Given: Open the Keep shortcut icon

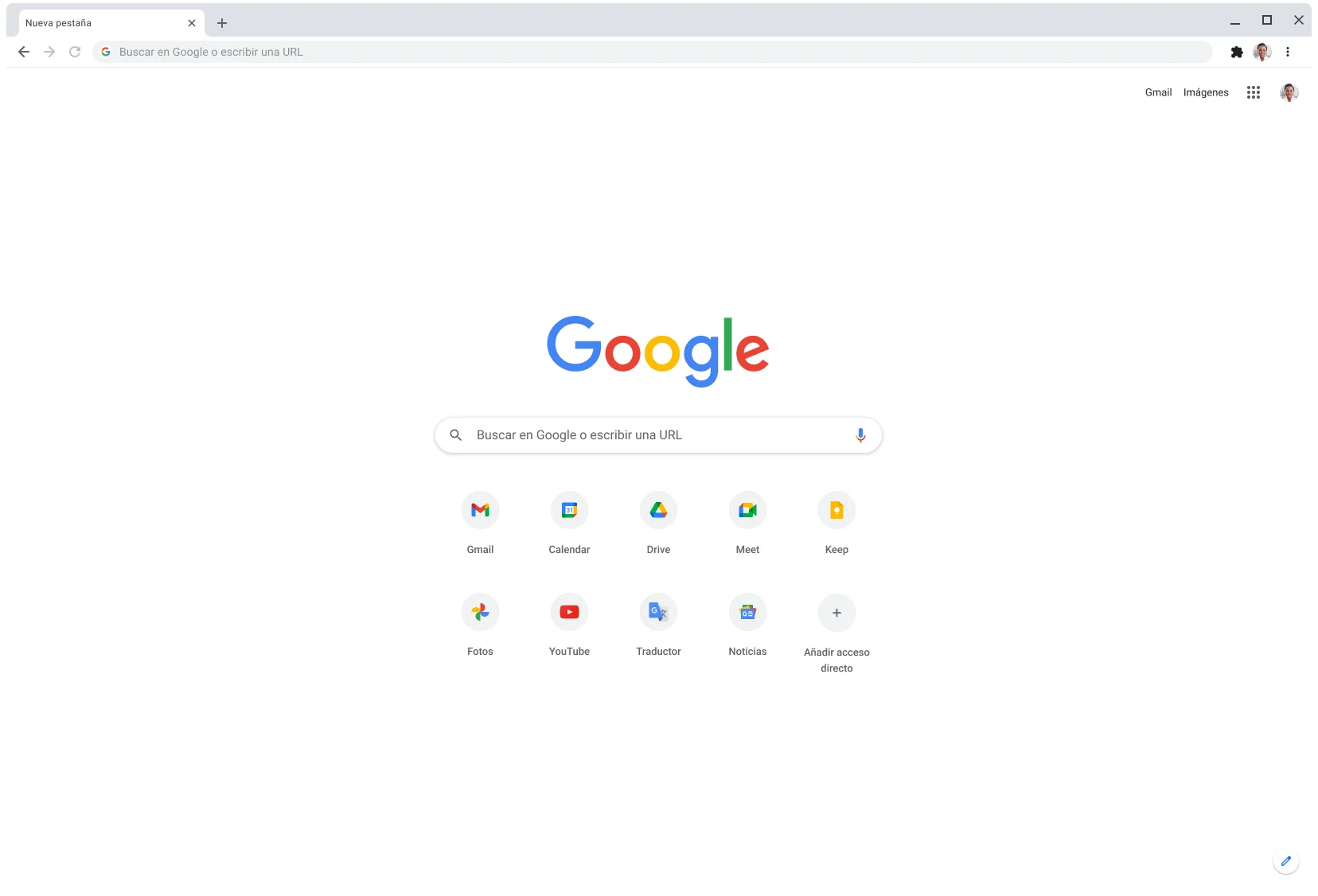Looking at the screenshot, I should point(836,510).
